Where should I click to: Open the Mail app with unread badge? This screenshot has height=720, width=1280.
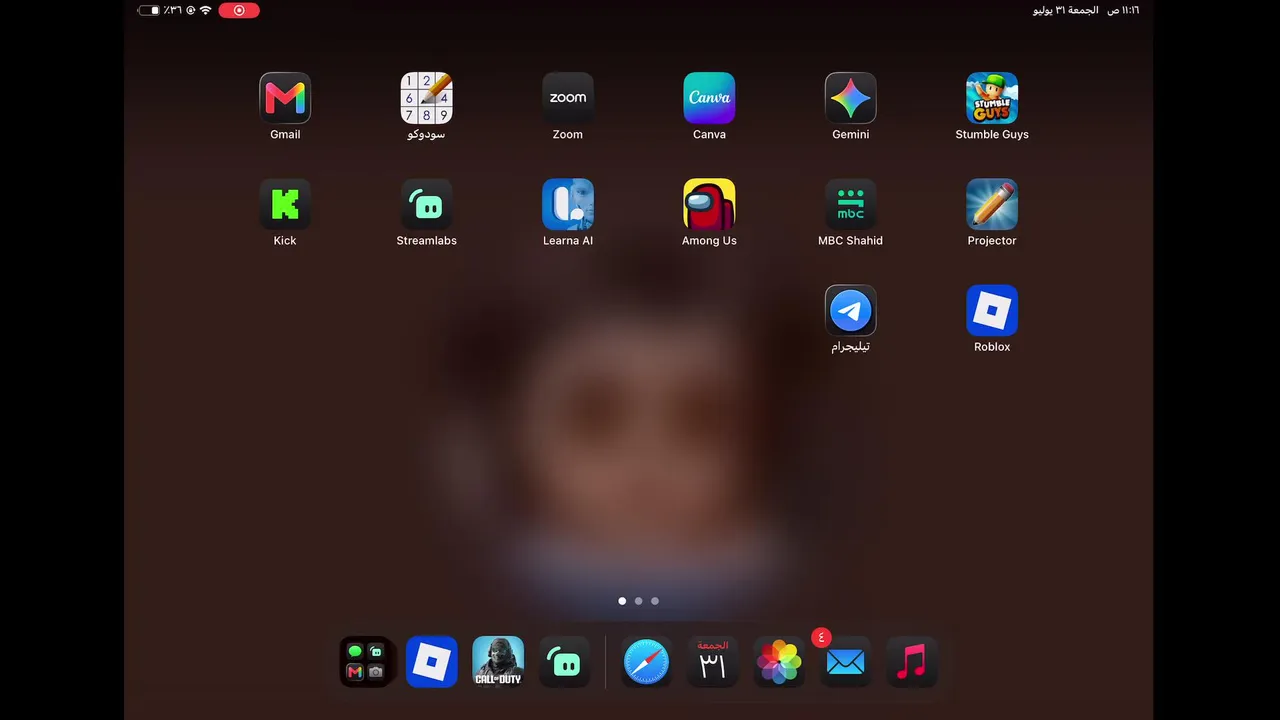click(x=845, y=662)
